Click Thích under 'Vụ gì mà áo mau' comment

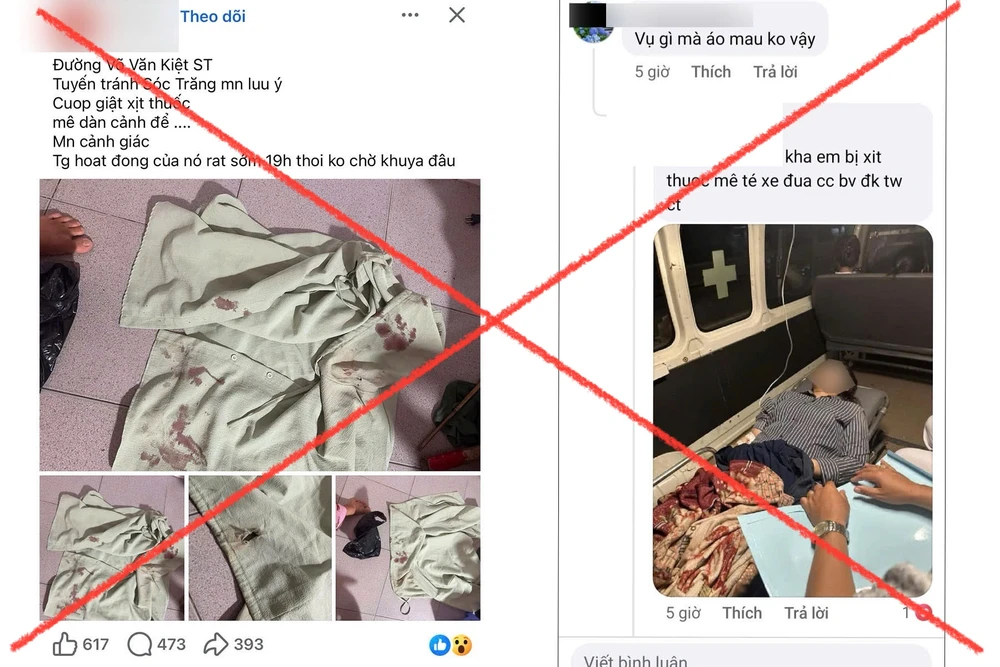tap(711, 71)
